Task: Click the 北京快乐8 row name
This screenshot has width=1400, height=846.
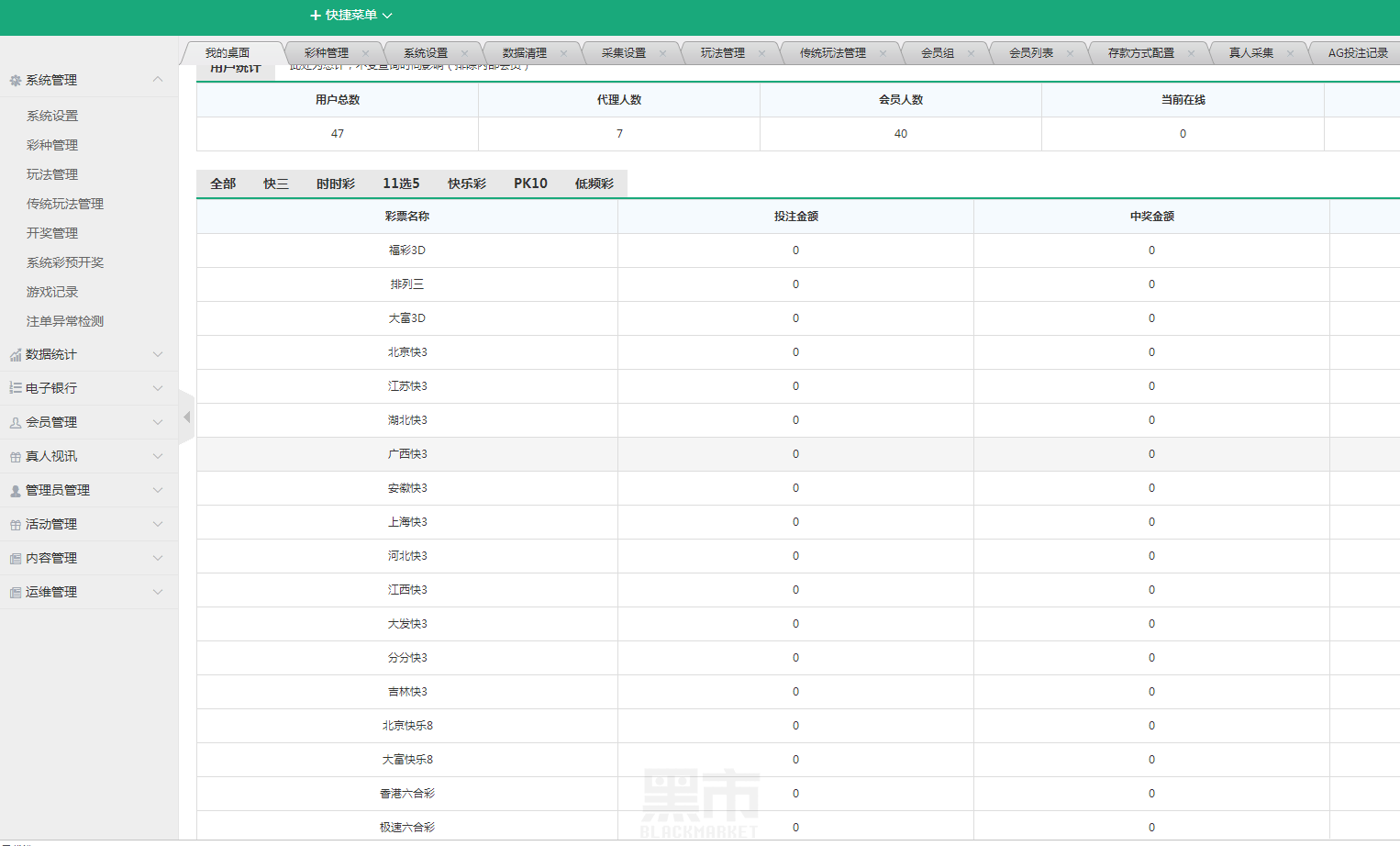Action: 407,726
